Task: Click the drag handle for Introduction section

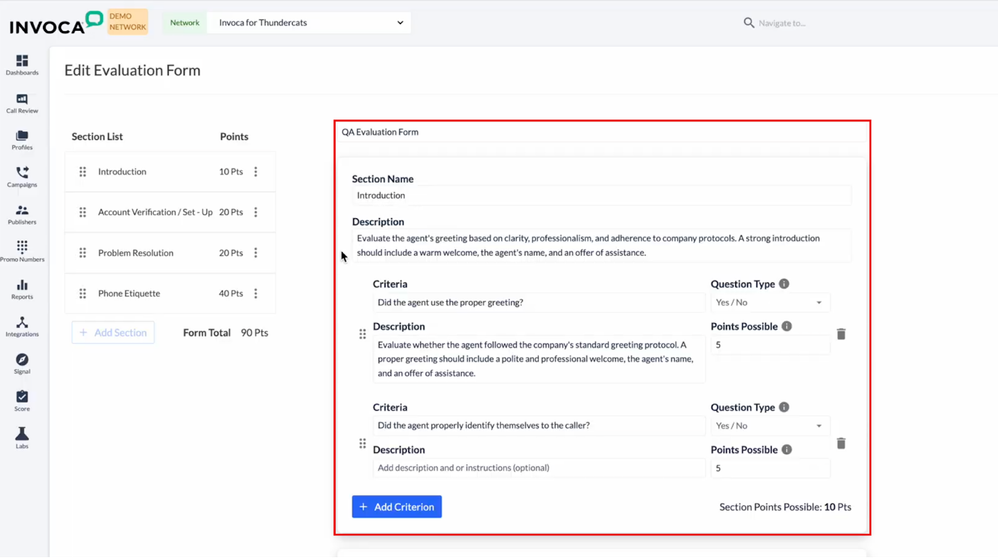Action: tap(83, 172)
